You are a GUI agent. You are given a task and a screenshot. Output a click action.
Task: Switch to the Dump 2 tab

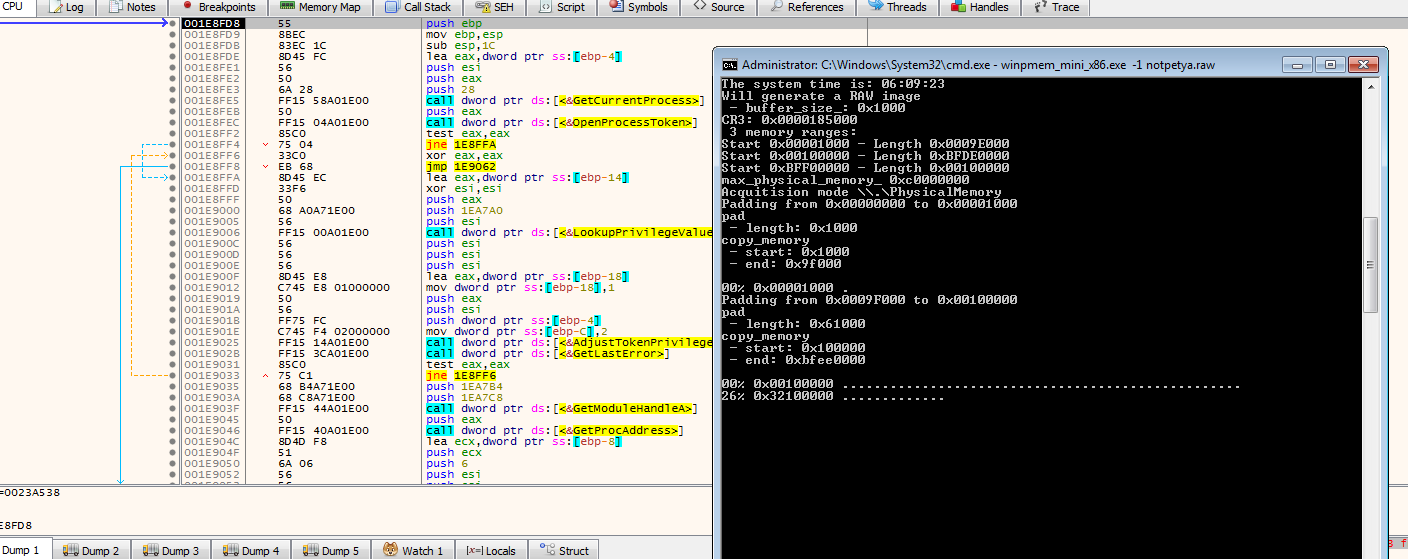(91, 550)
